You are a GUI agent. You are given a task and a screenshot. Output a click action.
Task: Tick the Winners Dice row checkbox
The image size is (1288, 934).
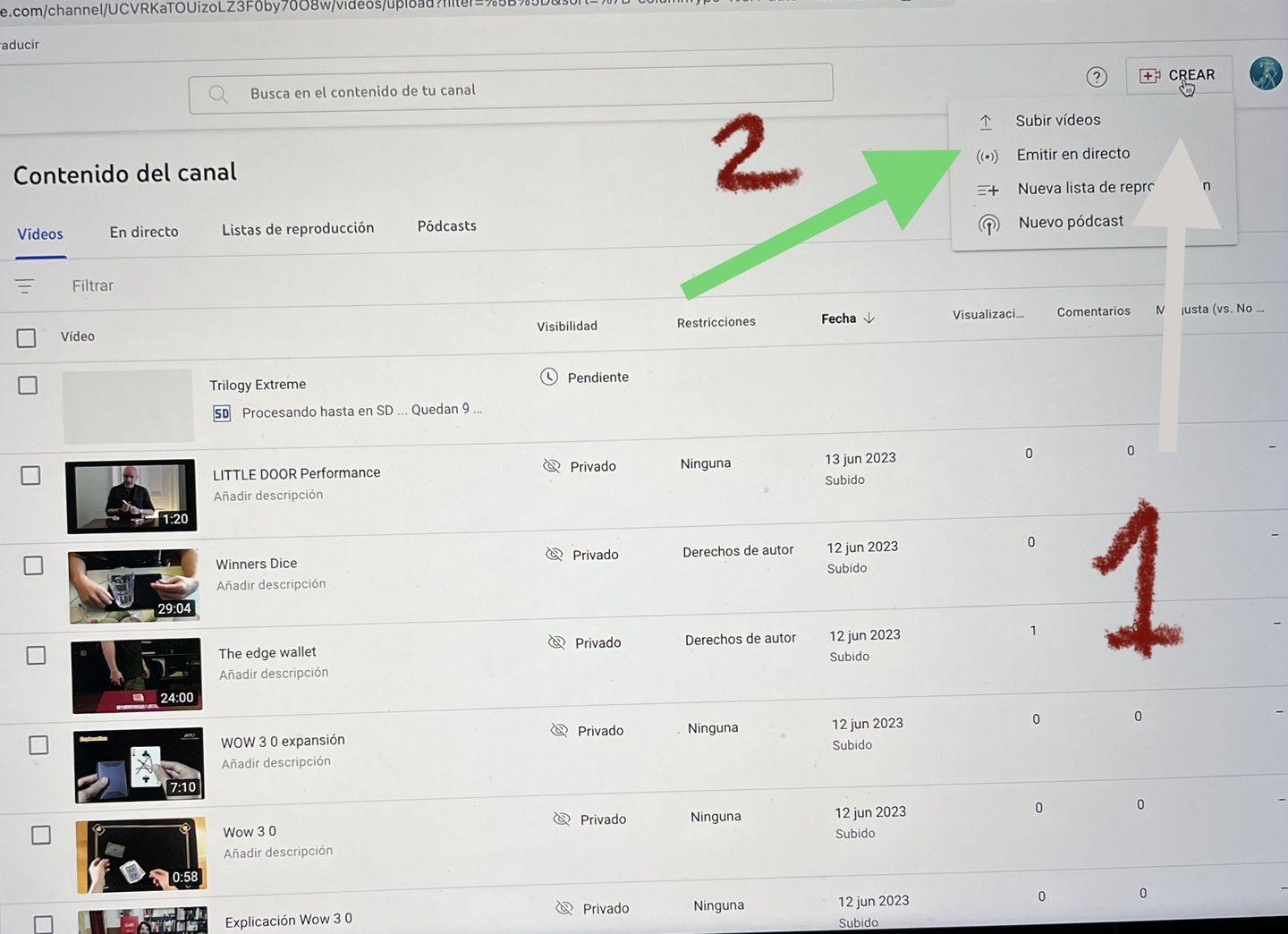pyautogui.click(x=33, y=565)
